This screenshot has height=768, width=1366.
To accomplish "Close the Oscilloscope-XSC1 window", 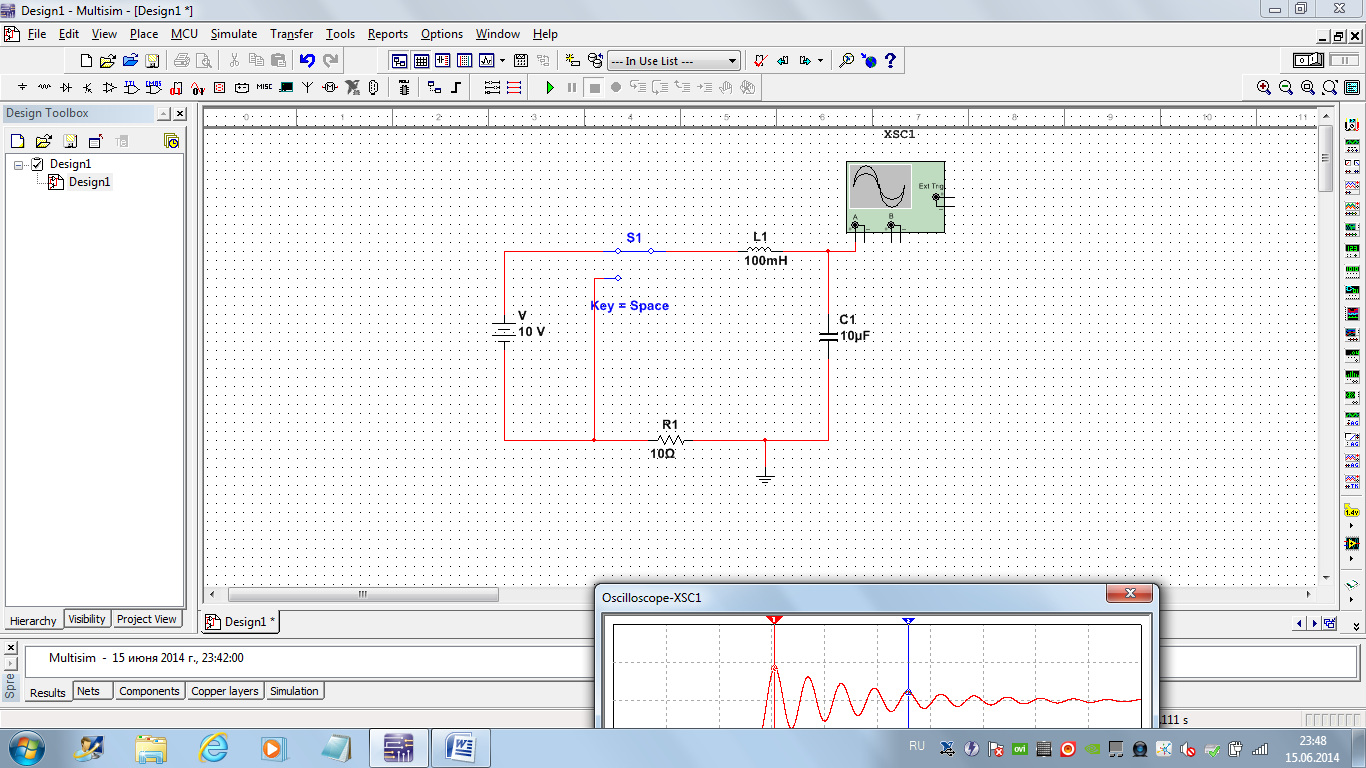I will (1130, 594).
